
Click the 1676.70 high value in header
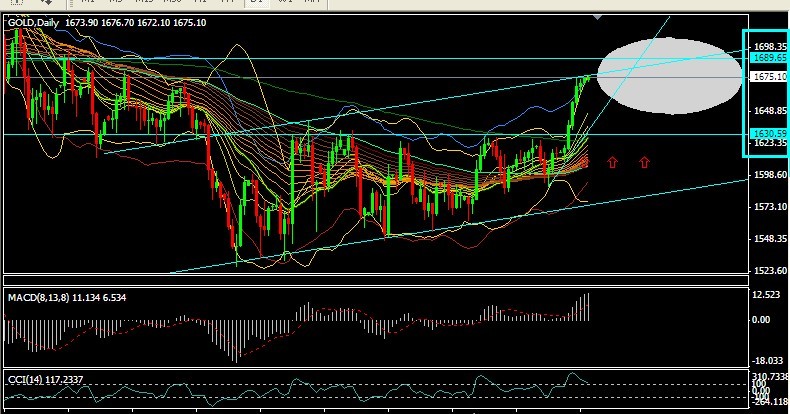(118, 23)
